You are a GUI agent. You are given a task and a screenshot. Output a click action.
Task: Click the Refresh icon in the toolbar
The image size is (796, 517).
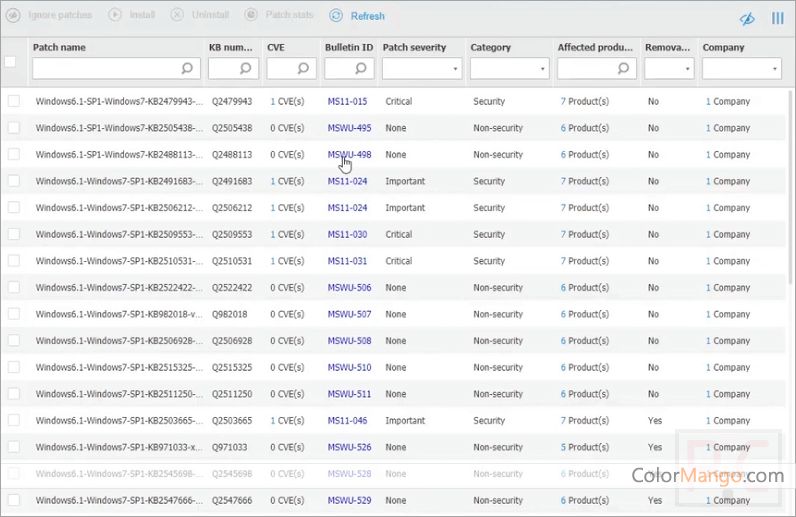click(336, 16)
